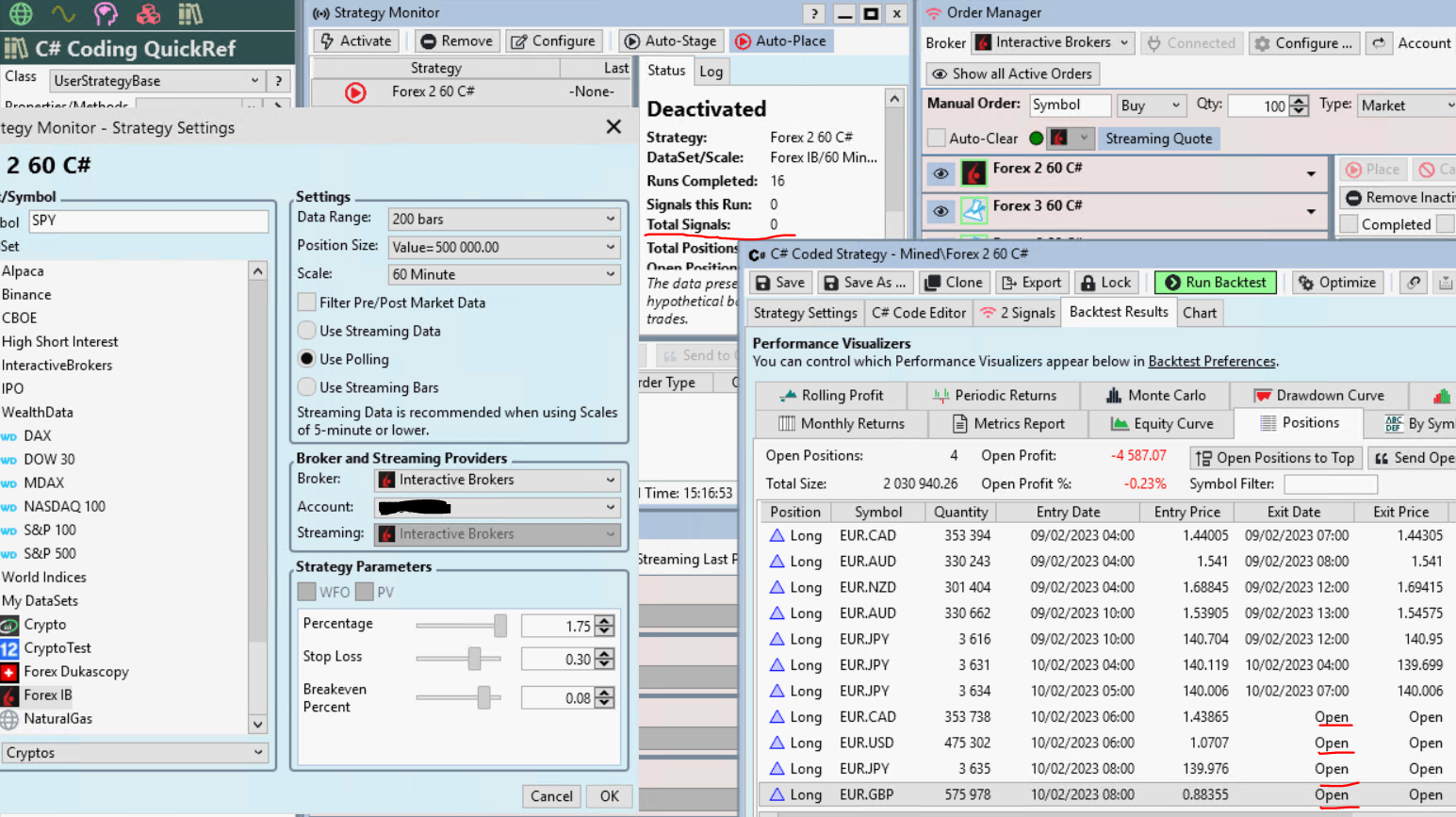Click Clone in the strategy toolbar
1456x817 pixels.
click(x=953, y=283)
